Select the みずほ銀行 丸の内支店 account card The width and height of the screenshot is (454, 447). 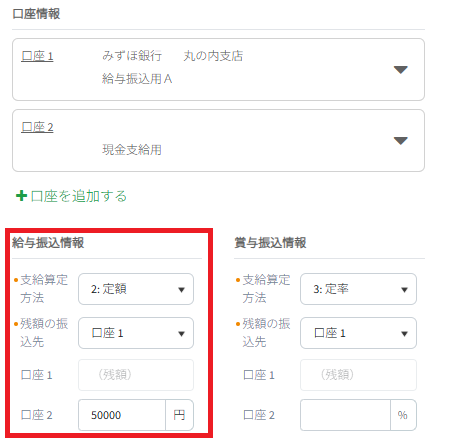click(218, 69)
